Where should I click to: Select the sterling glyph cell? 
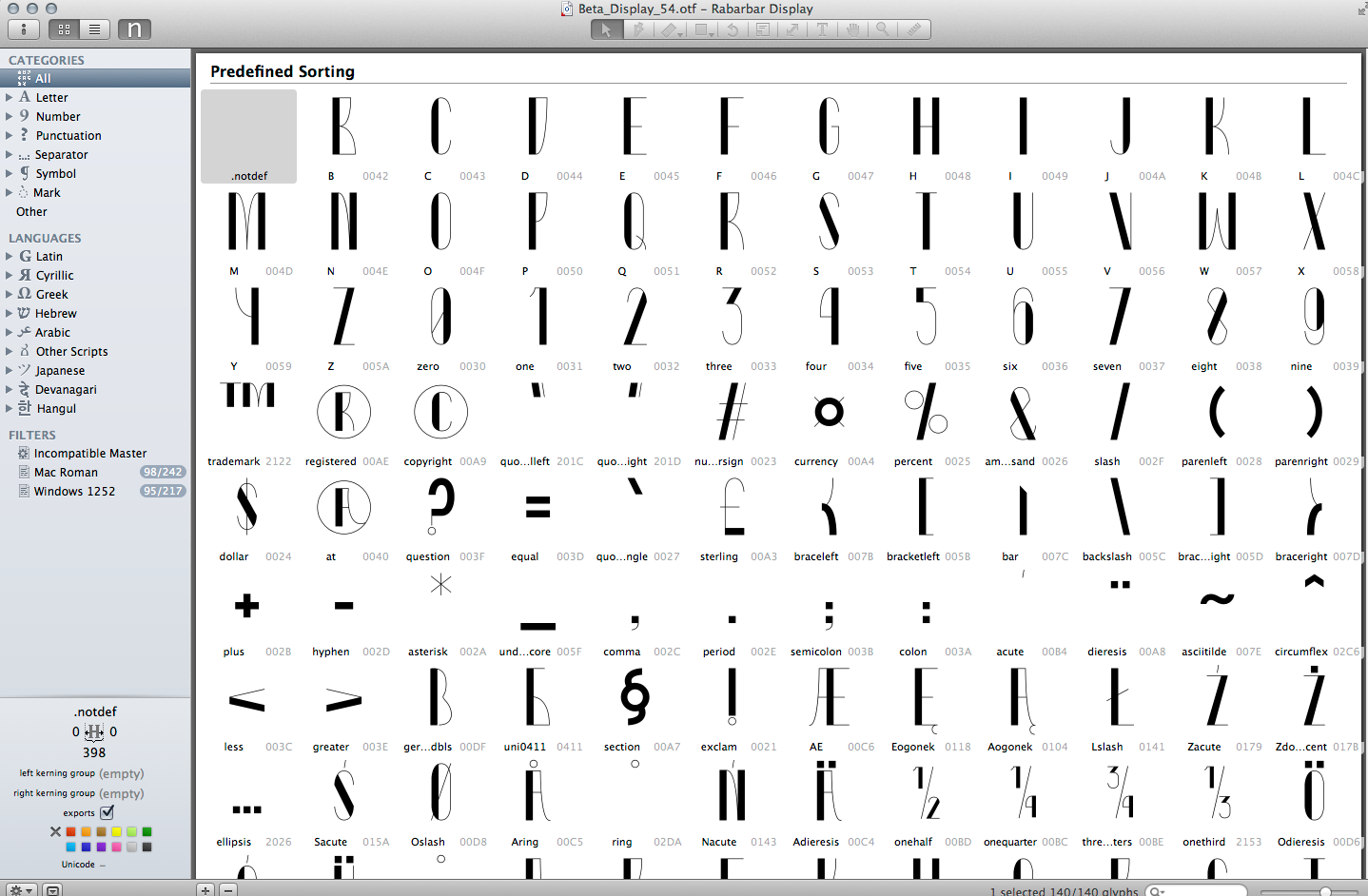[x=733, y=516]
